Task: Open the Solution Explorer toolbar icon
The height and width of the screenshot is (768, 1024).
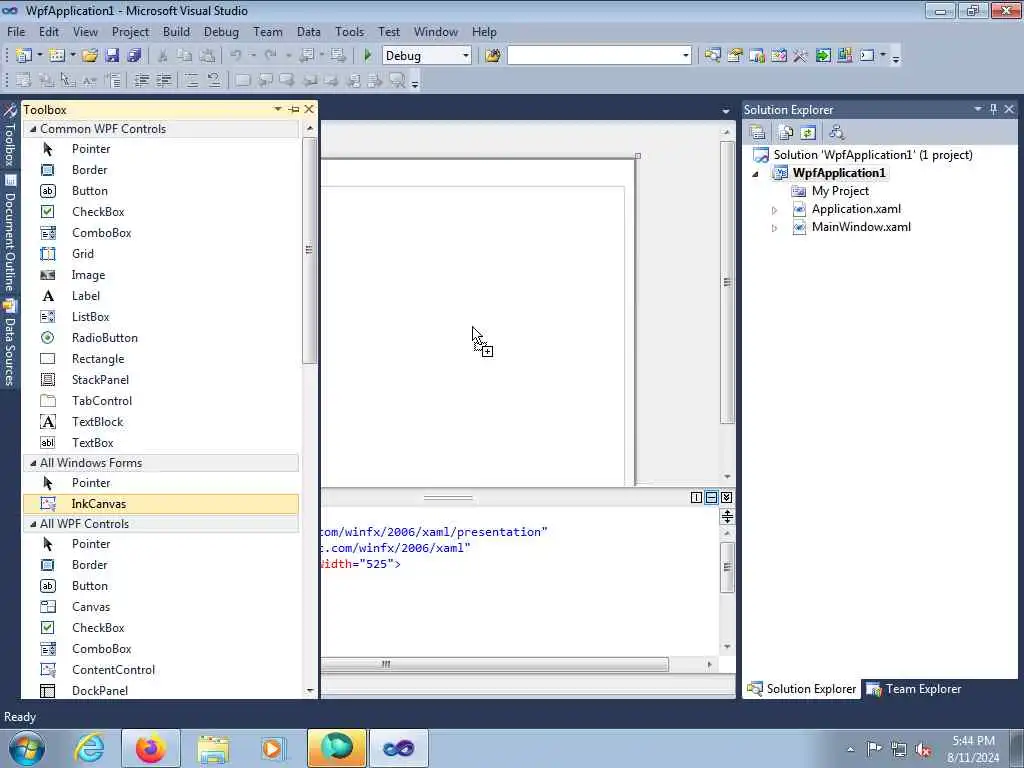Action: [712, 56]
